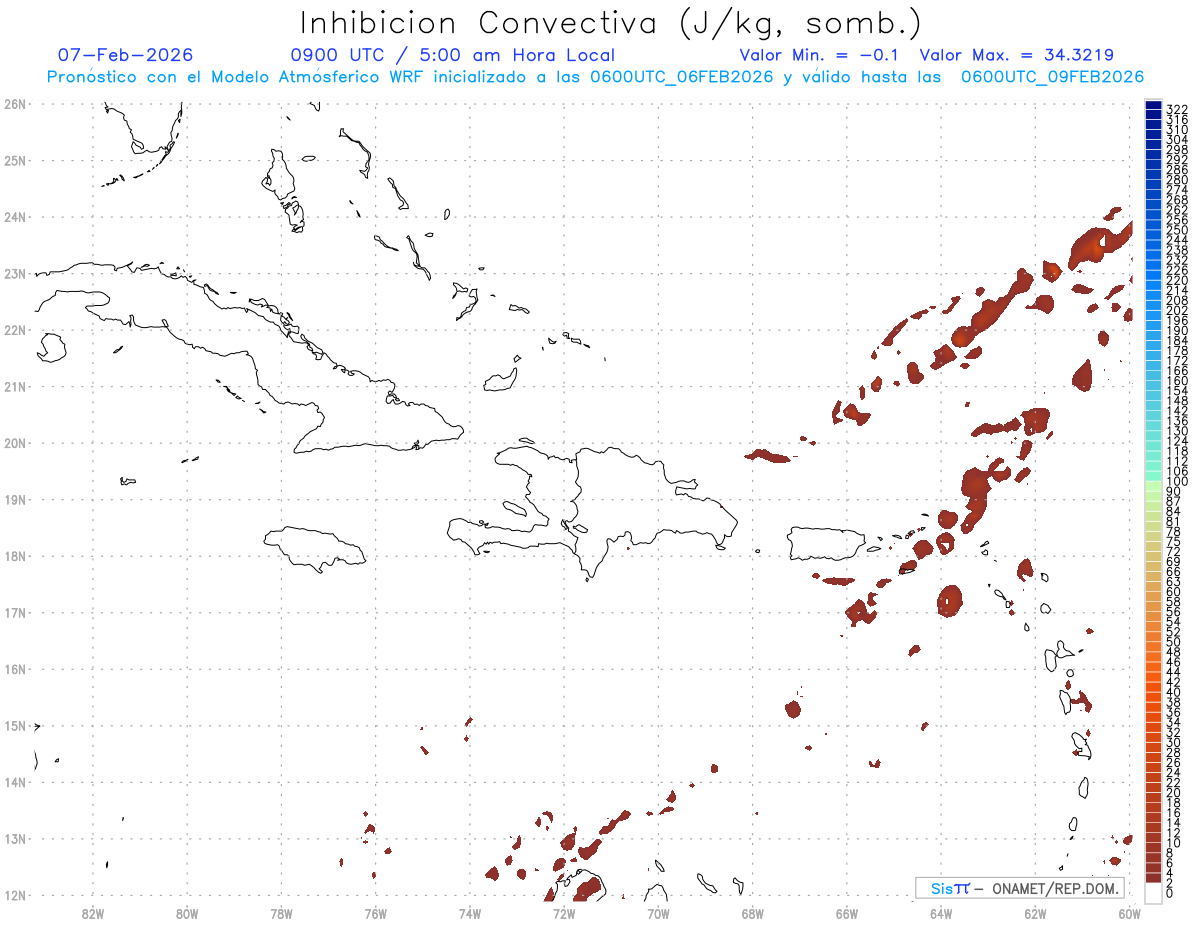Select the date text '07-Feb-2026'
The width and height of the screenshot is (1200, 927).
pyautogui.click(x=126, y=55)
